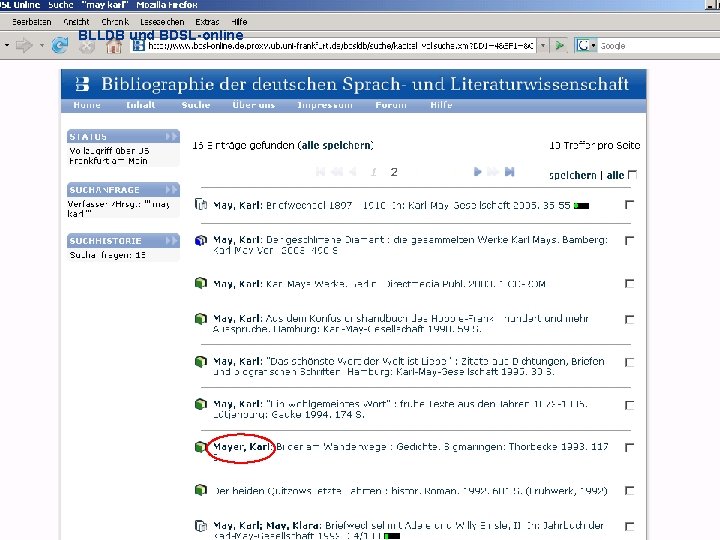
Task: Click the 'speichern' link above results
Action: [x=573, y=175]
